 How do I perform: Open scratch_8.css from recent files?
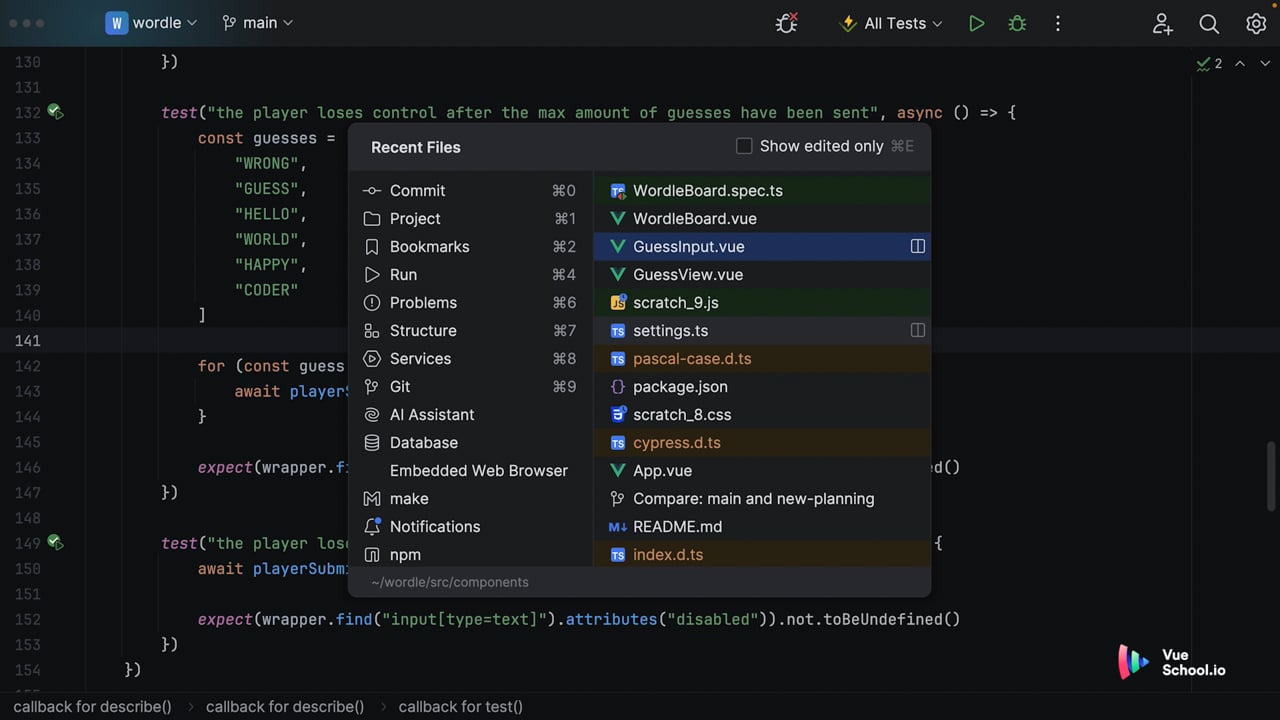coord(762,414)
